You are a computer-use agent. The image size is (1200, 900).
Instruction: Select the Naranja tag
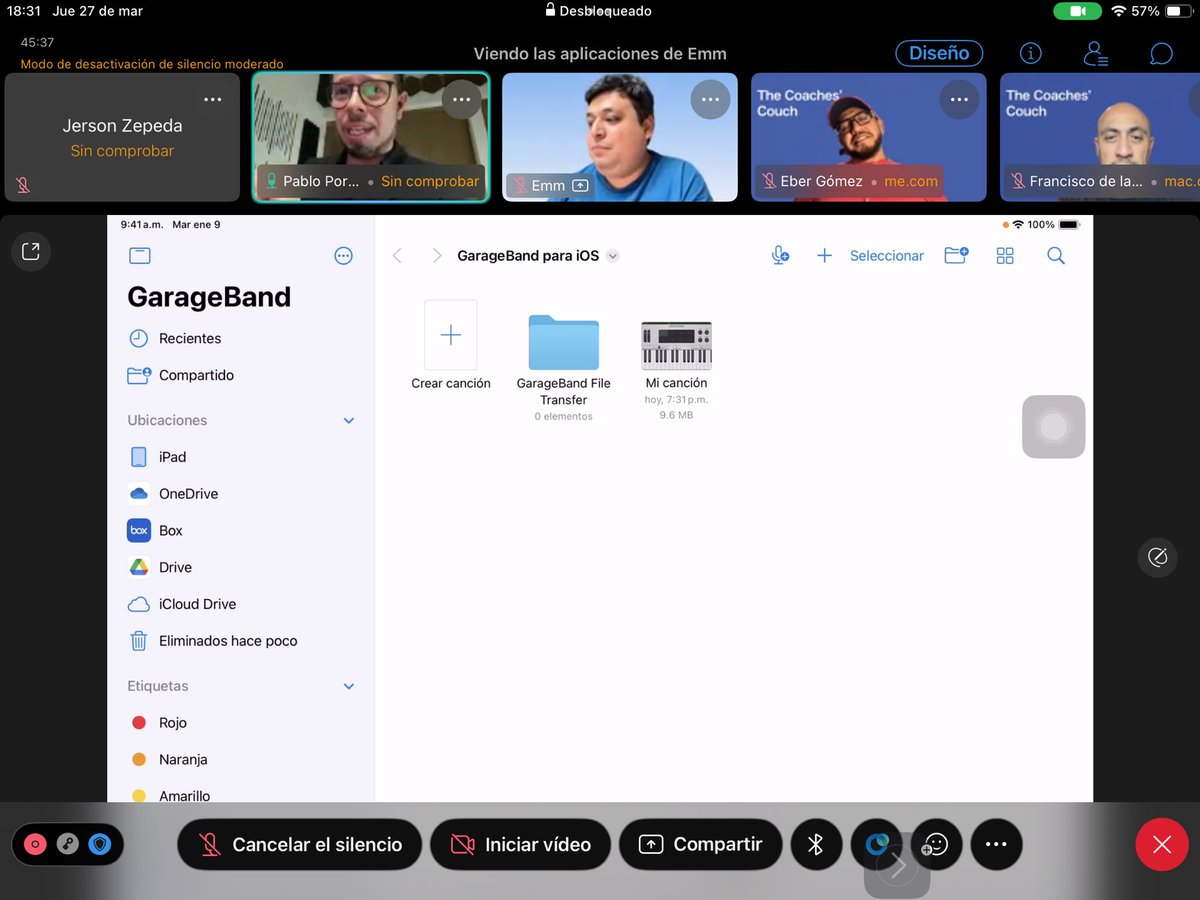241,760
